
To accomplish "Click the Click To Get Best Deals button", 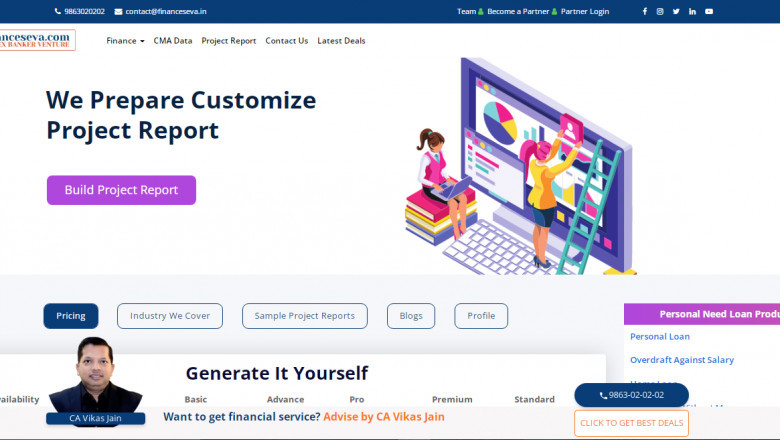I will click(x=631, y=423).
